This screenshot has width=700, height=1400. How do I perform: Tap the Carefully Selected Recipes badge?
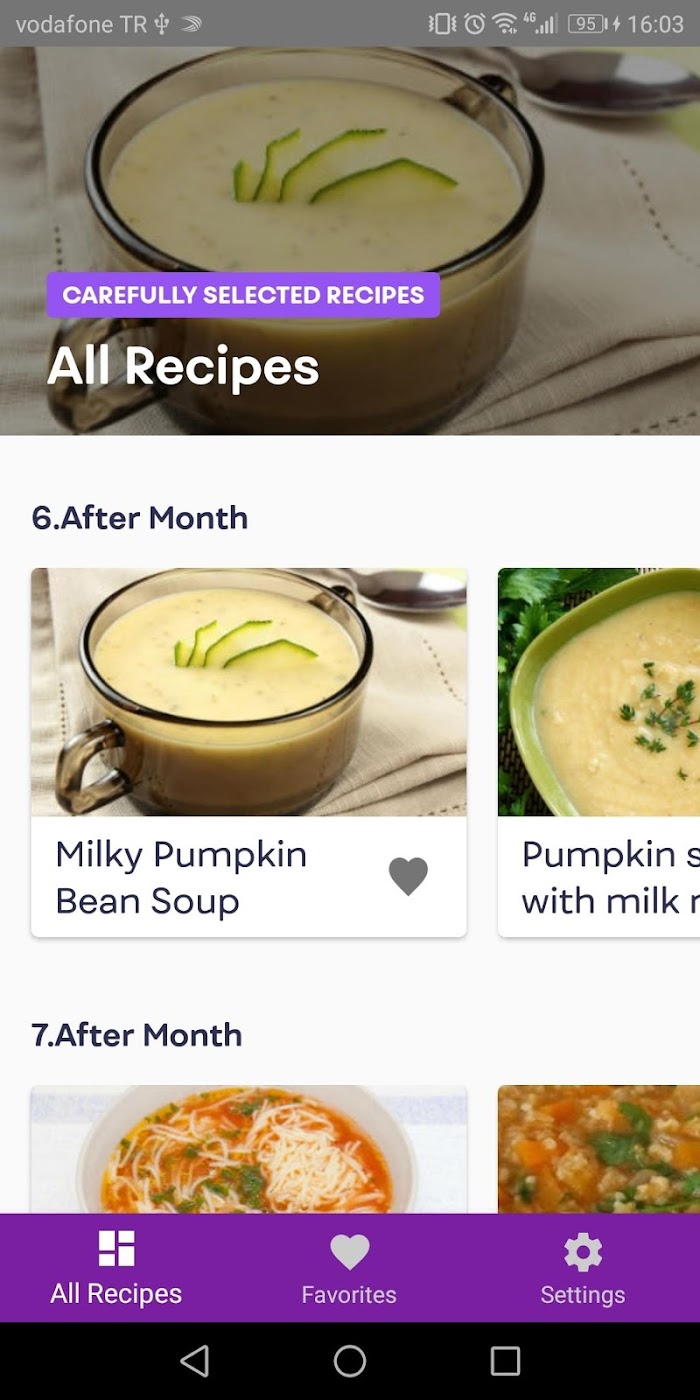(243, 295)
